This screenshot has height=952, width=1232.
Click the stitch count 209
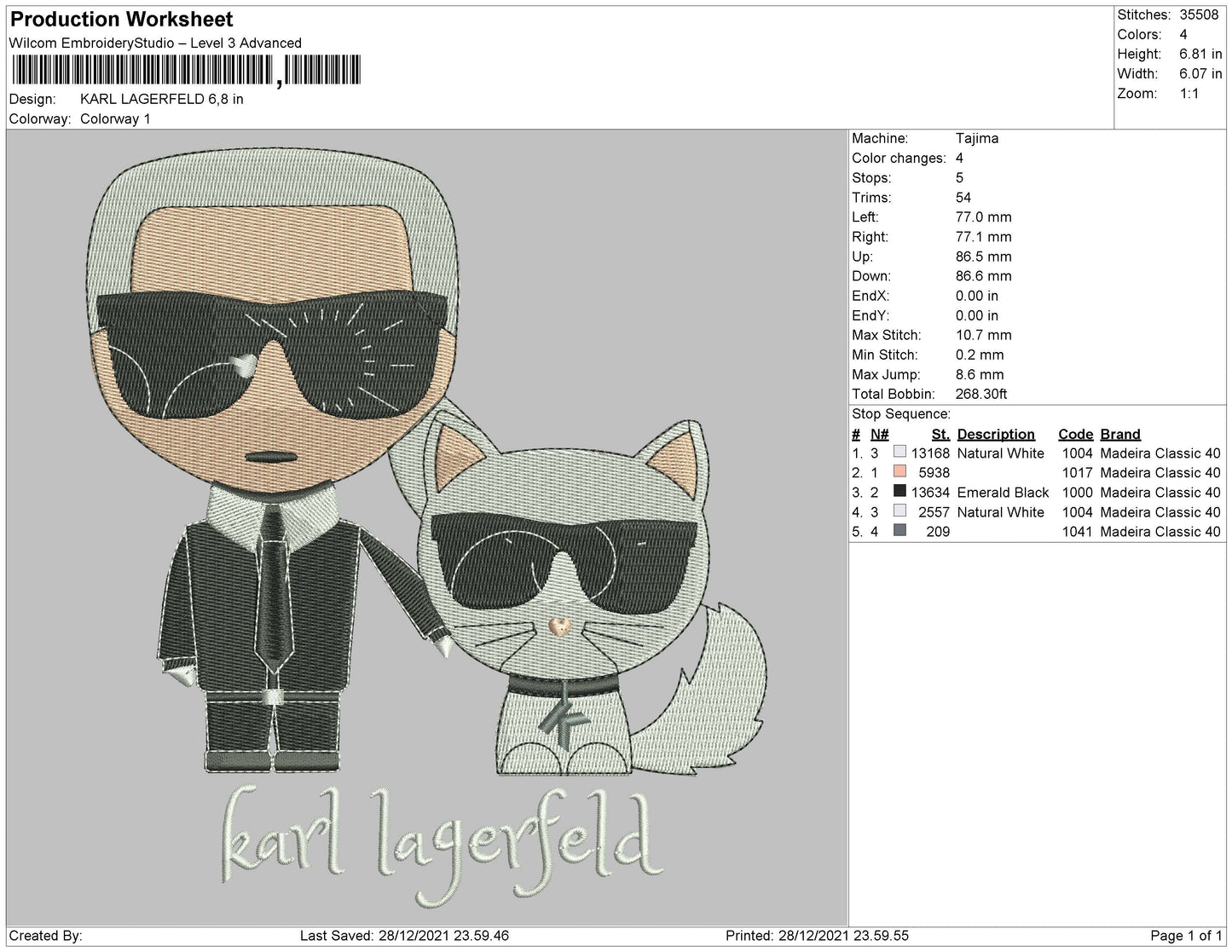938,532
